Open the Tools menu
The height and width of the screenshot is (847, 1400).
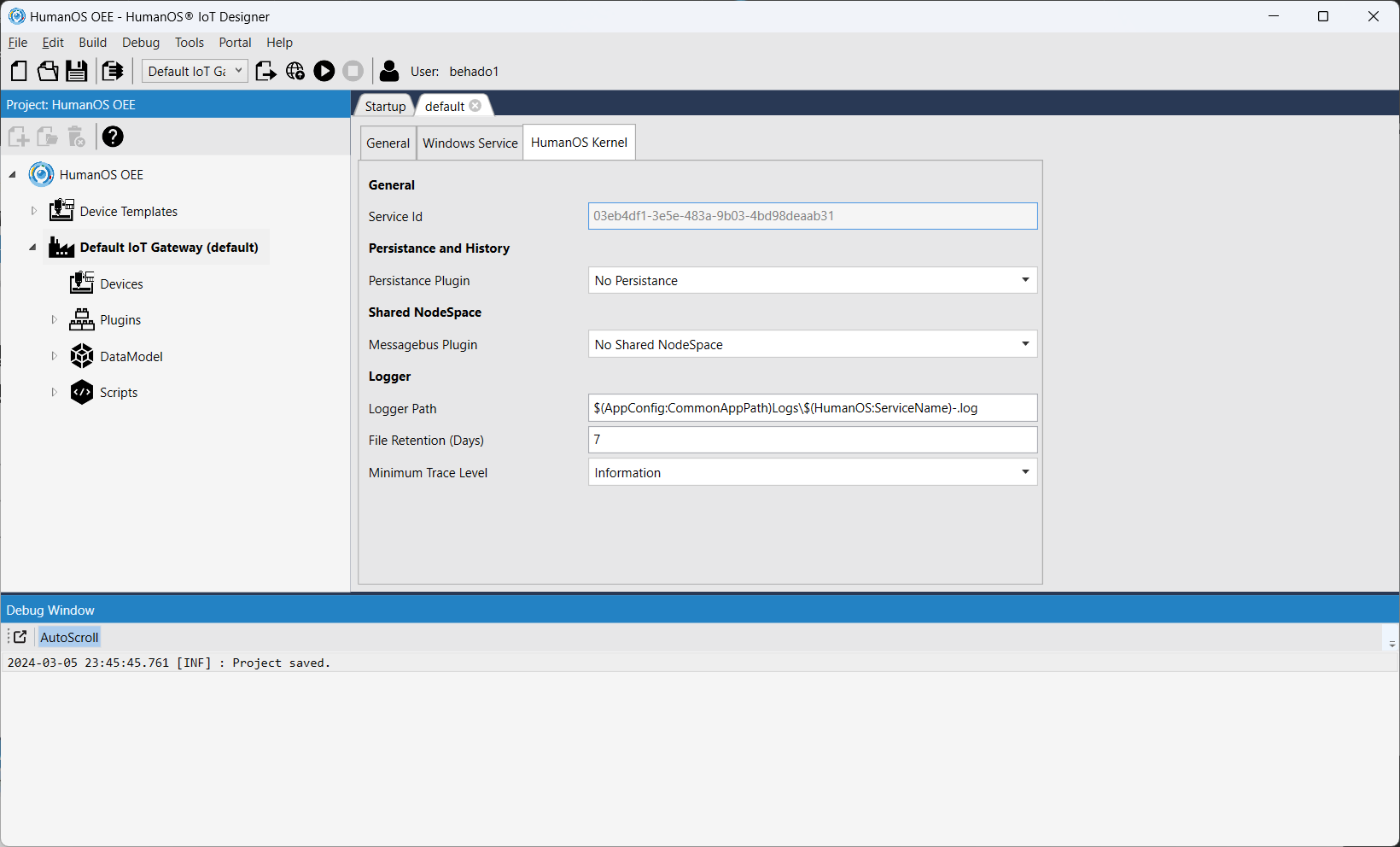coord(190,43)
